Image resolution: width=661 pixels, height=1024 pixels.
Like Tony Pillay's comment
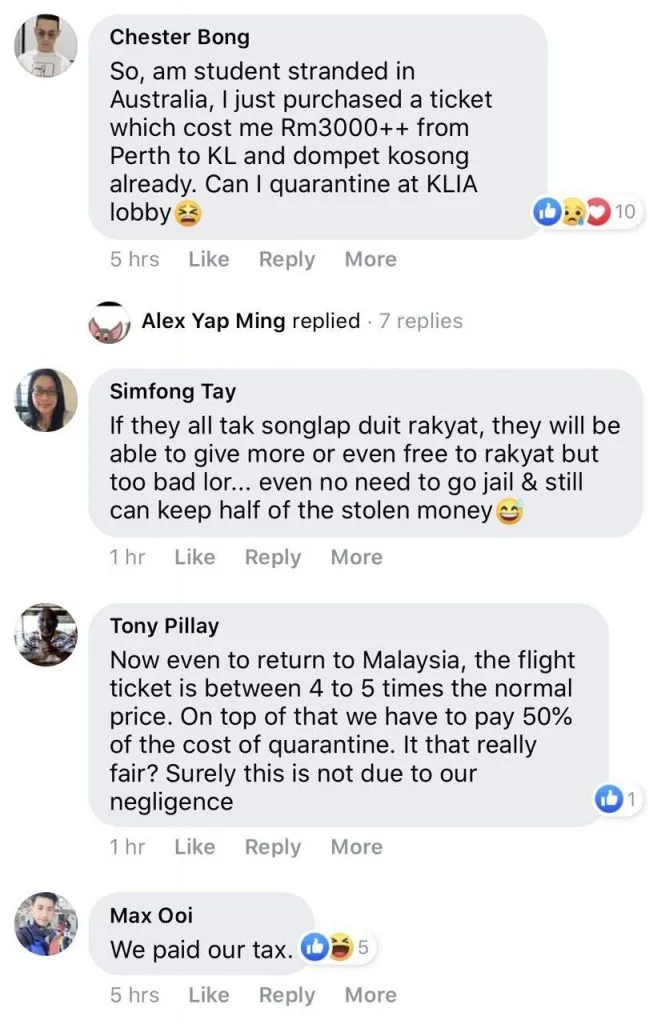[194, 847]
